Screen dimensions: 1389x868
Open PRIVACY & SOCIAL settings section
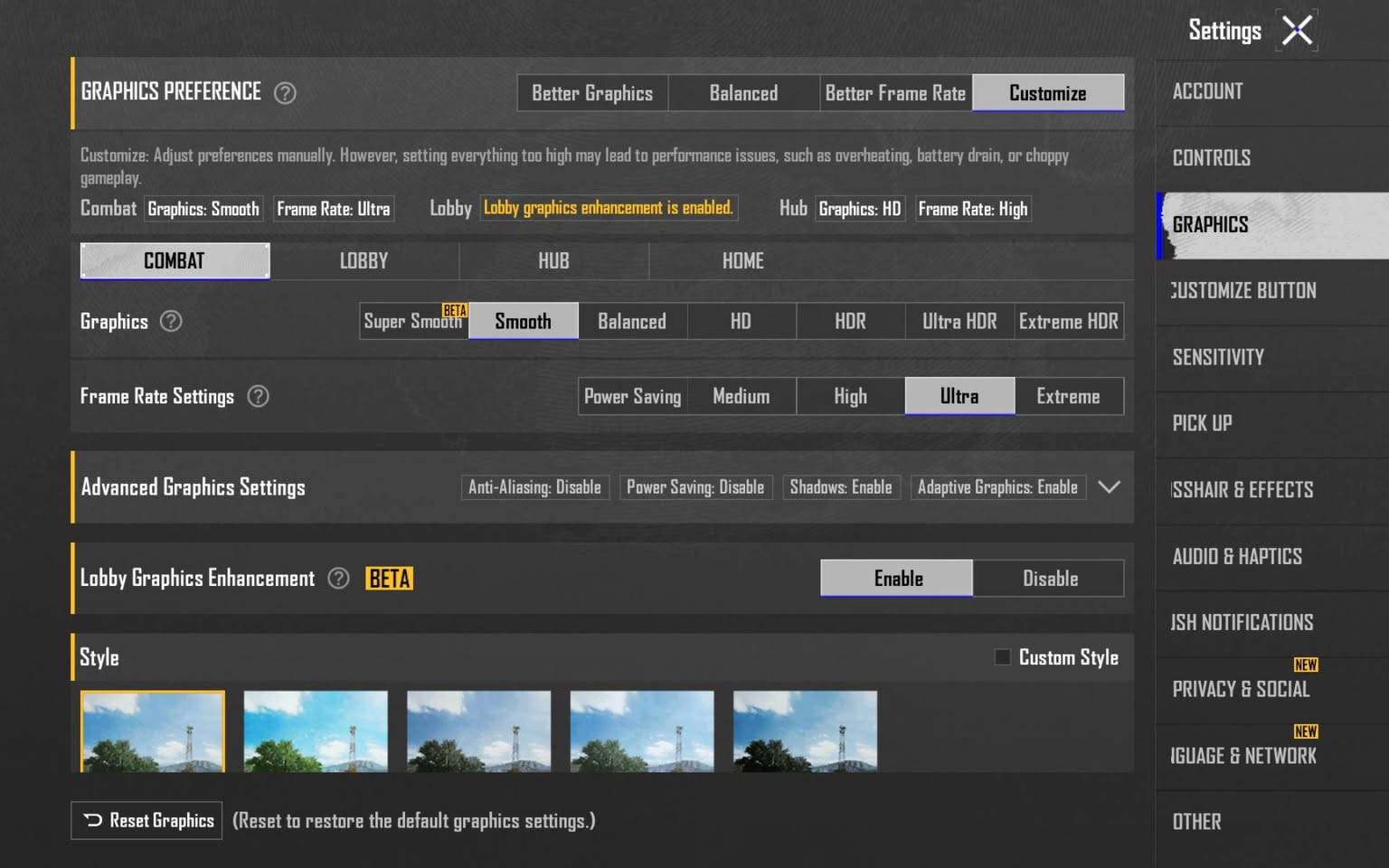point(1272,690)
